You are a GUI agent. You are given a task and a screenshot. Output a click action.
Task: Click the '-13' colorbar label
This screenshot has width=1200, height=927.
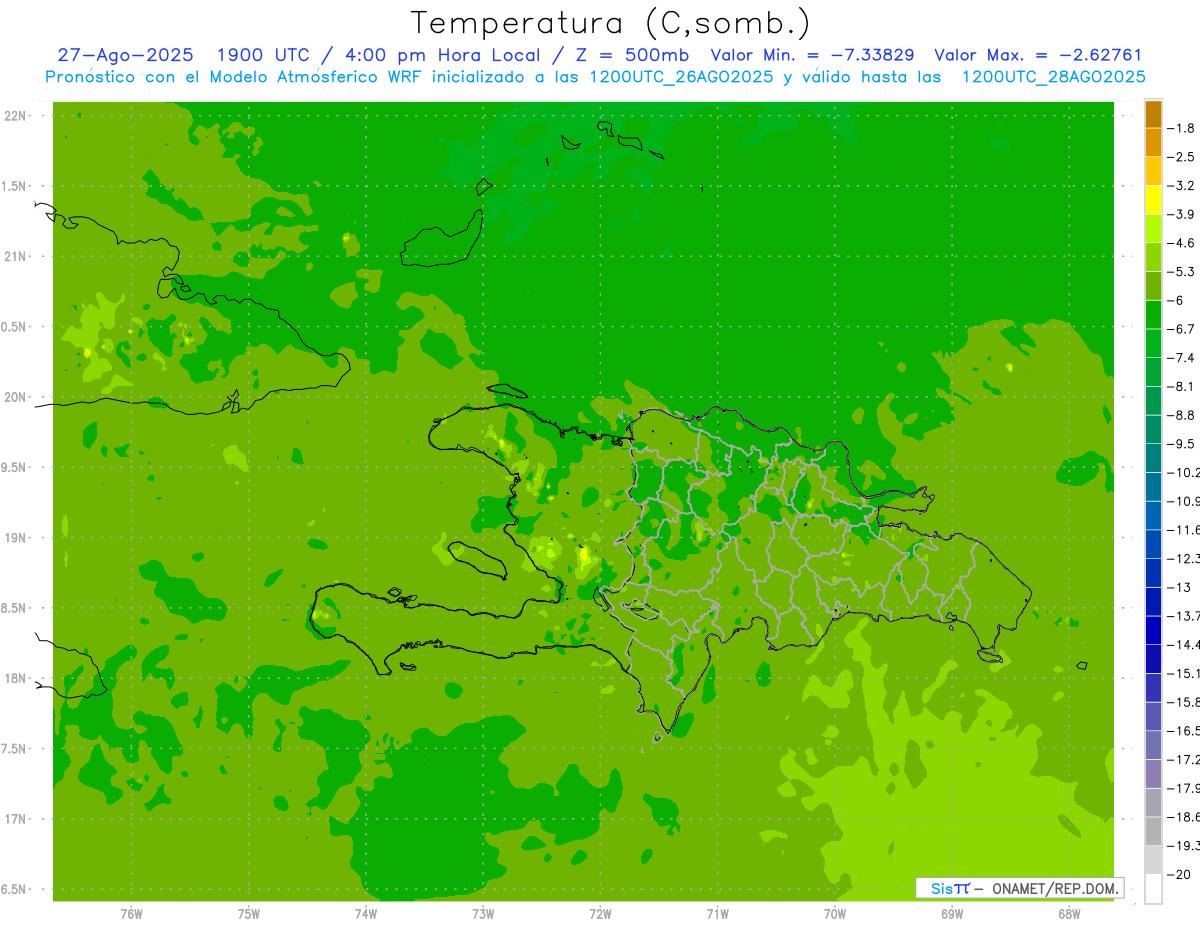tap(1180, 587)
